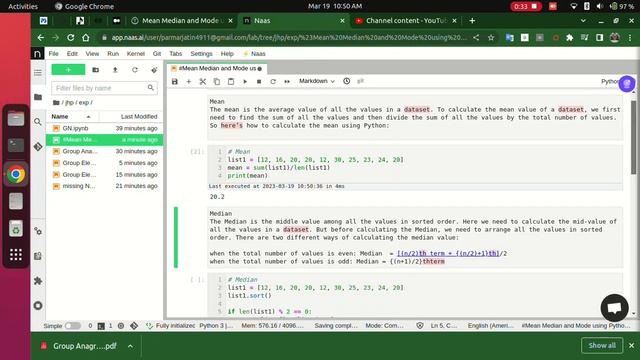
Task: Interrupt the kernel with stop icon
Action: (259, 81)
